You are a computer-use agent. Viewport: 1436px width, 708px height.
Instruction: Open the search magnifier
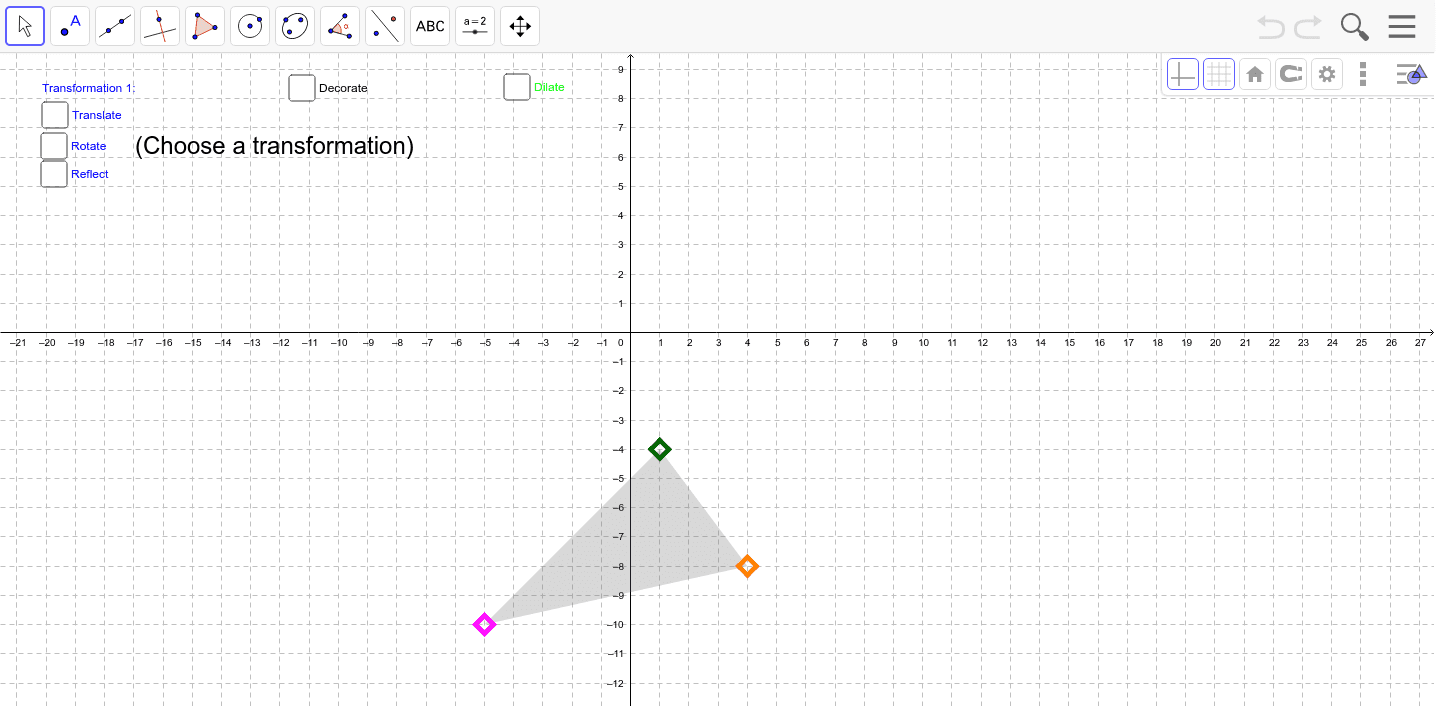coord(1355,27)
